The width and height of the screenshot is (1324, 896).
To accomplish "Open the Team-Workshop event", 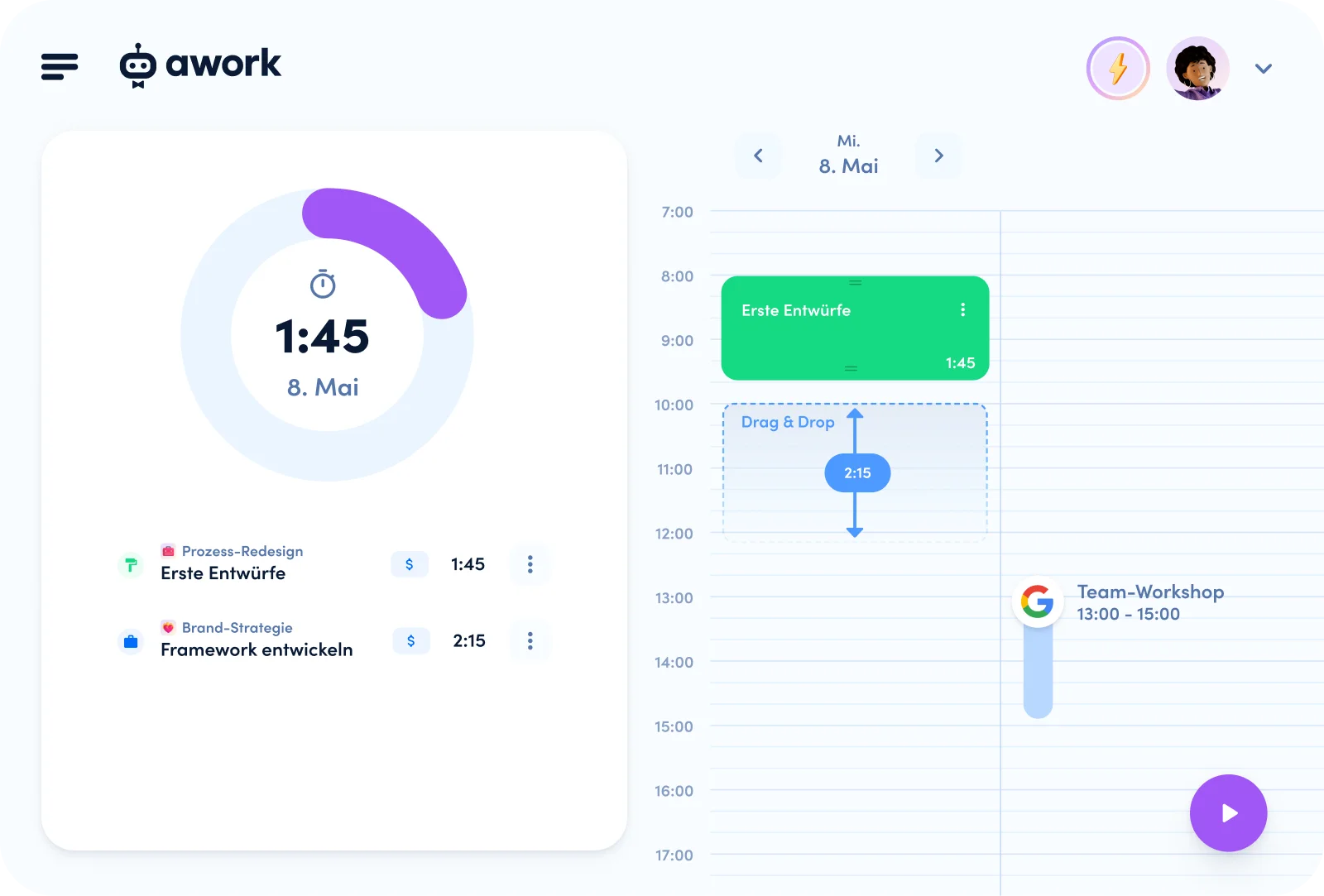I will pos(1150,592).
